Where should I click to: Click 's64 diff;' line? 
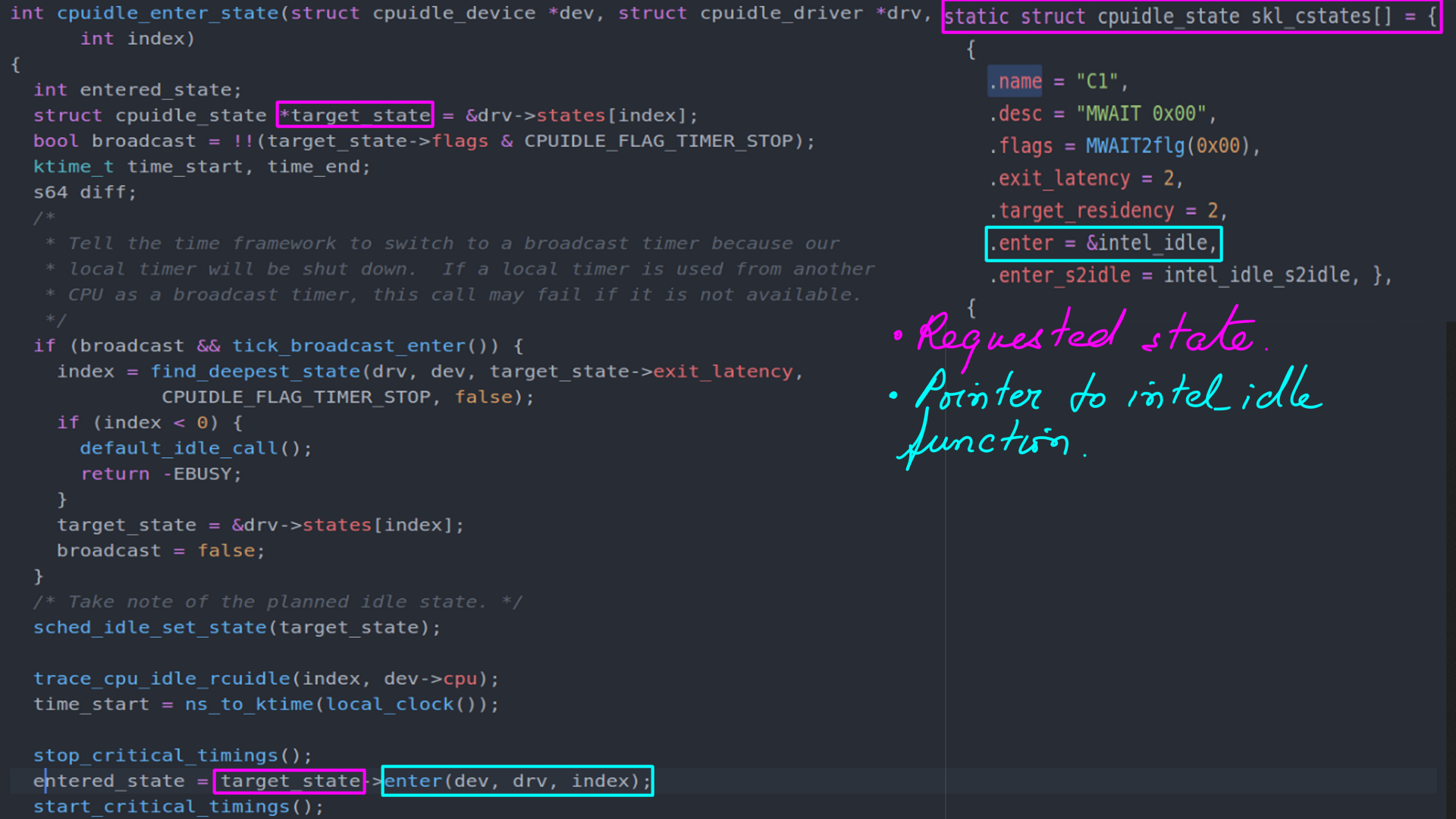85,193
